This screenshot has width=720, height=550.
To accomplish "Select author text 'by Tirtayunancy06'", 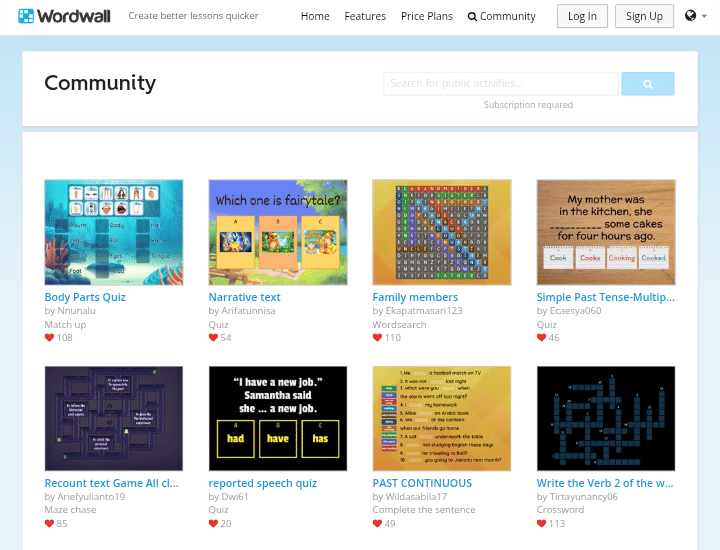I will tap(577, 497).
